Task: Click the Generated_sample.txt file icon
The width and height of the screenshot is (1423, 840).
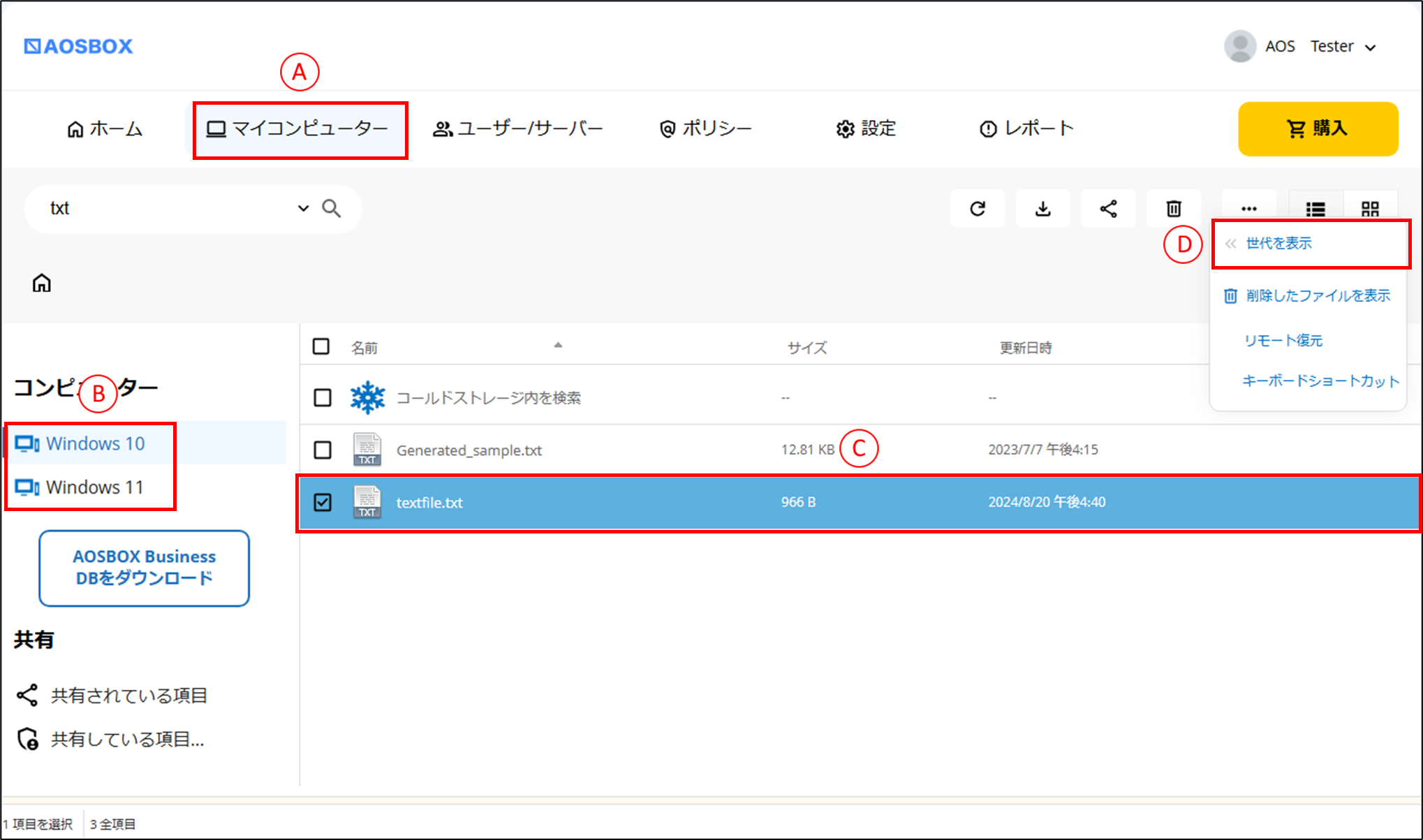Action: [x=367, y=450]
